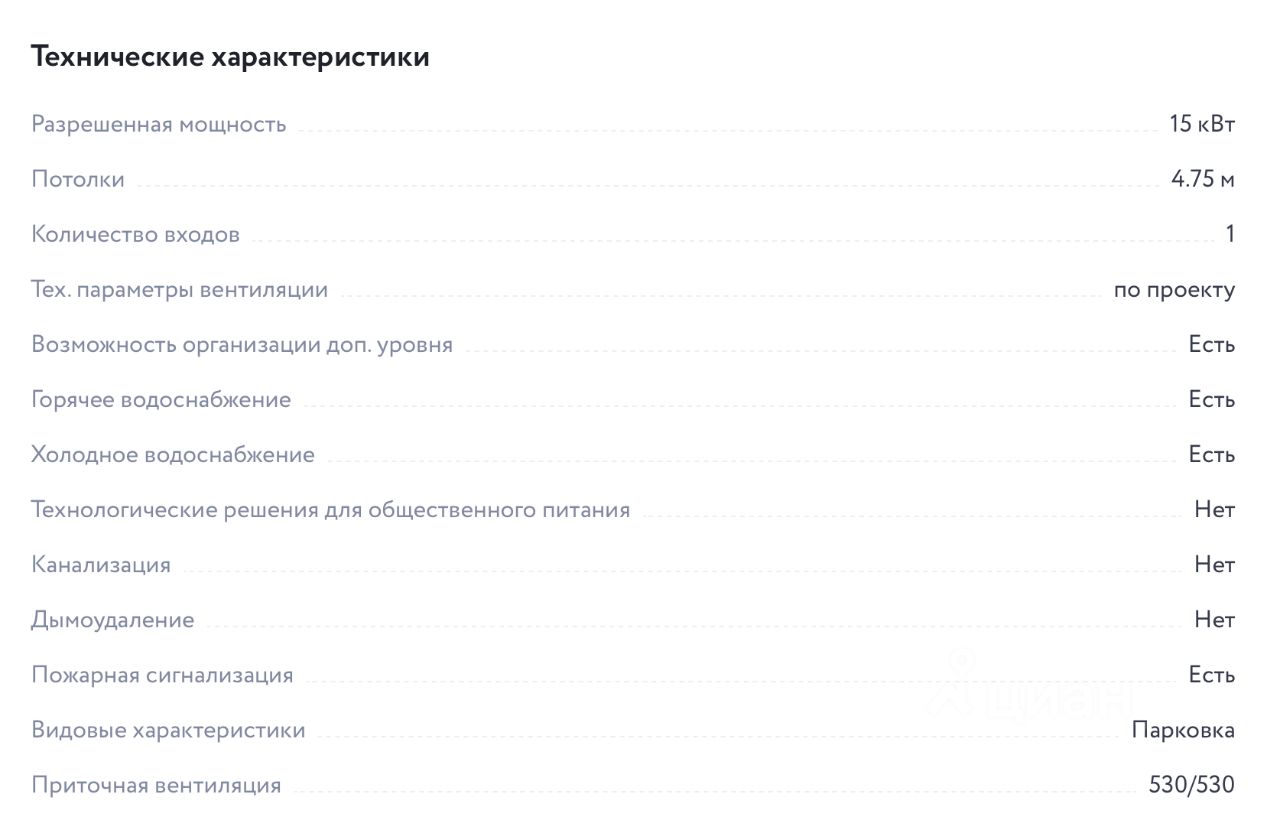Click the '4.75 м' ceiling value
The width and height of the screenshot is (1280, 817).
point(1203,179)
